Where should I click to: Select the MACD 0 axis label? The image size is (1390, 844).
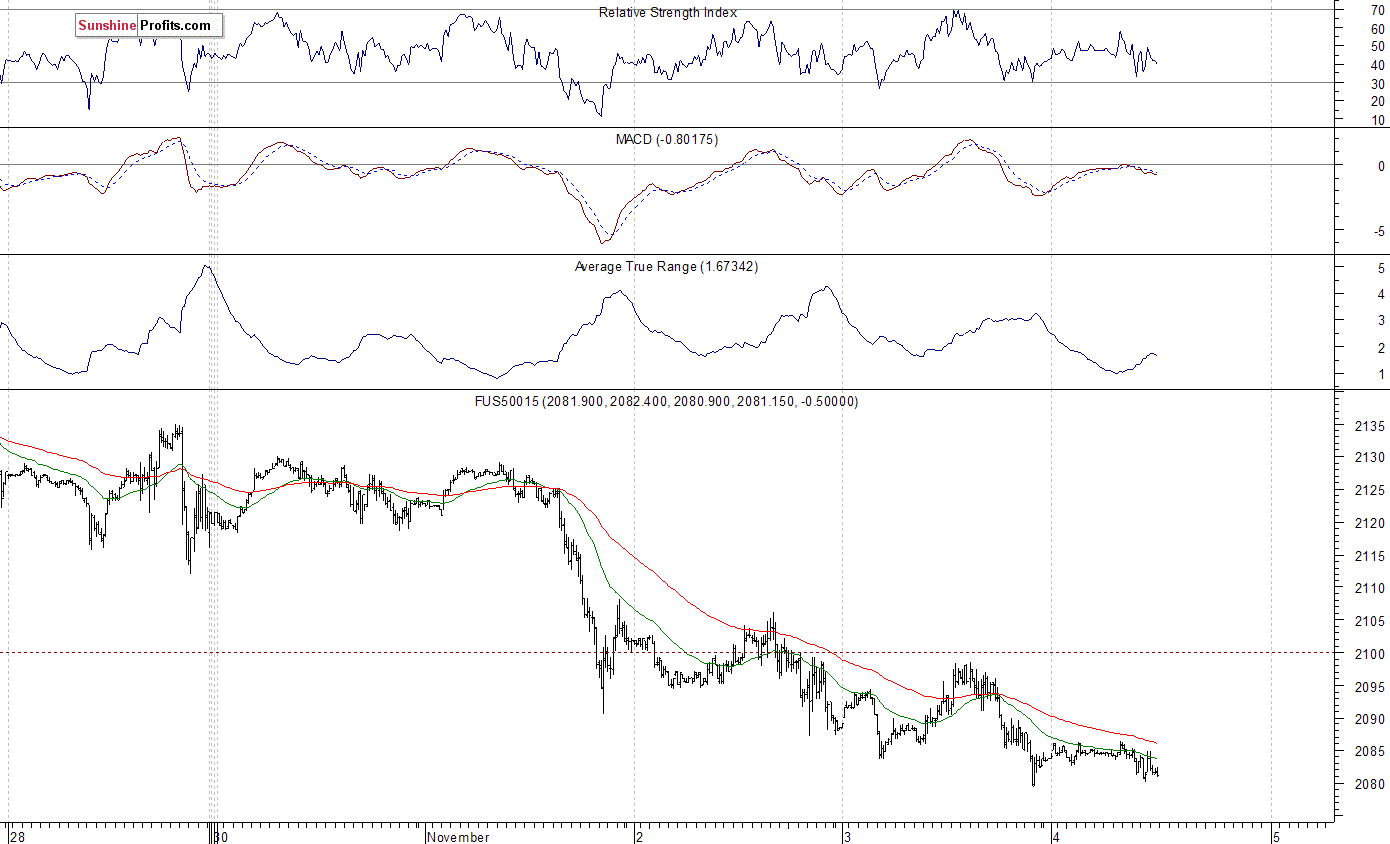coord(1381,166)
